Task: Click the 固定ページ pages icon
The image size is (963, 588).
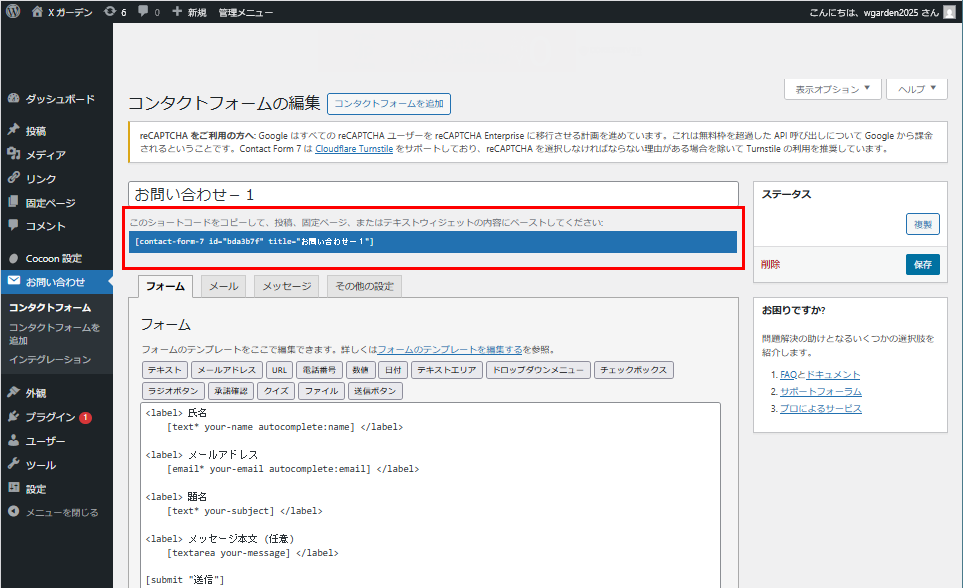Action: tap(14, 202)
